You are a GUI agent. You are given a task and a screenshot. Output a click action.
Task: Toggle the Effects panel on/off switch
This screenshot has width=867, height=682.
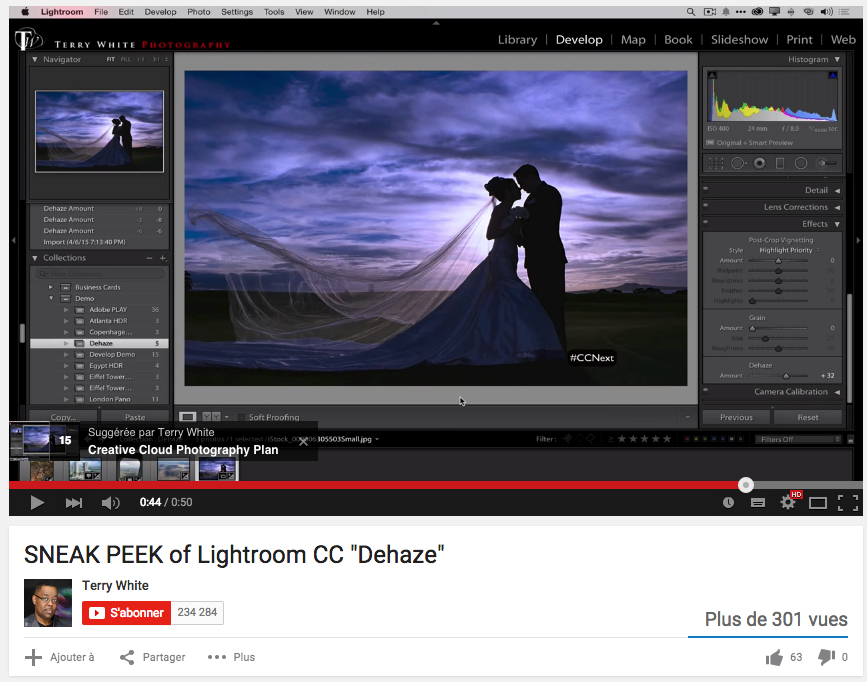706,222
